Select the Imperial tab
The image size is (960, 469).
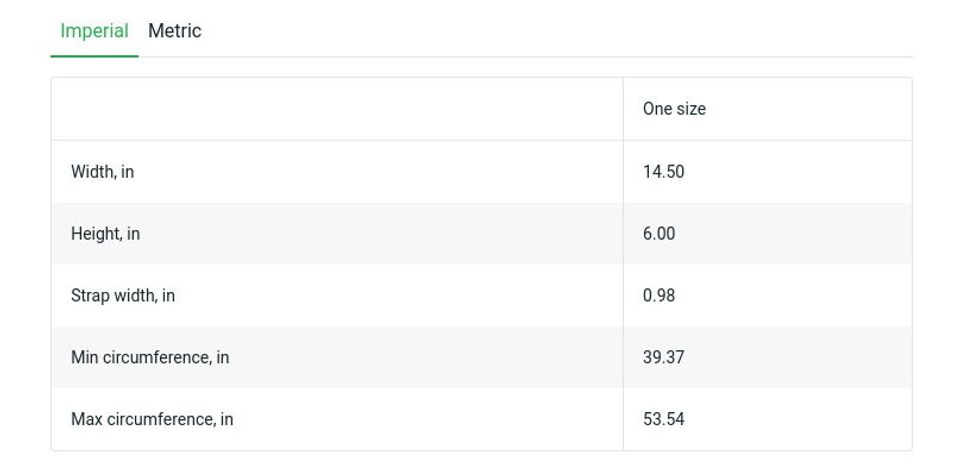click(94, 31)
